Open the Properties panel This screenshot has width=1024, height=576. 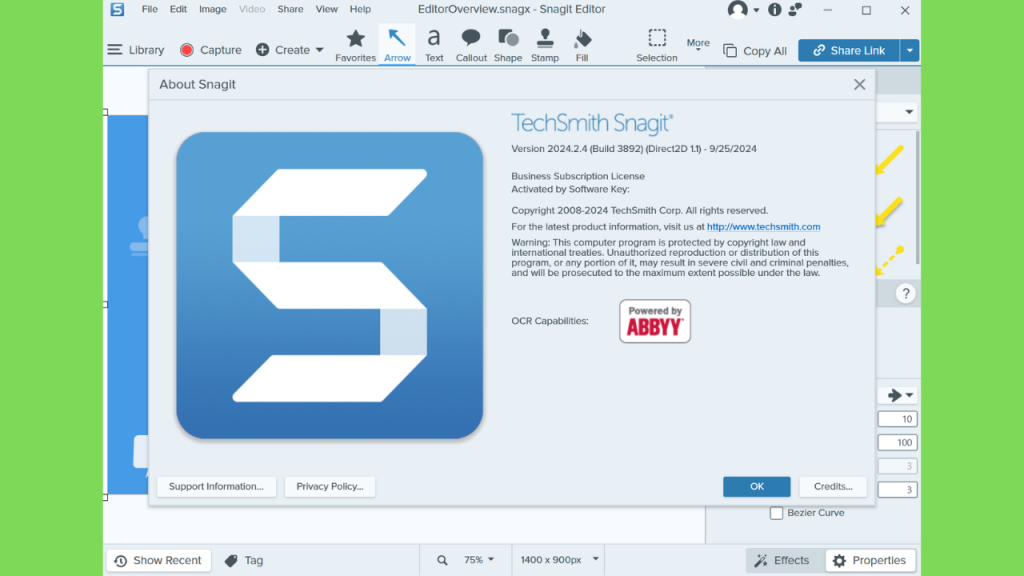coord(870,560)
